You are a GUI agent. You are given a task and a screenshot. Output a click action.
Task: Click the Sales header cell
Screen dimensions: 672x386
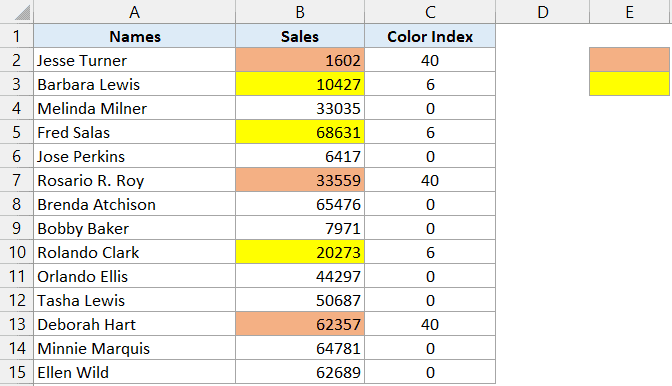pyautogui.click(x=300, y=36)
